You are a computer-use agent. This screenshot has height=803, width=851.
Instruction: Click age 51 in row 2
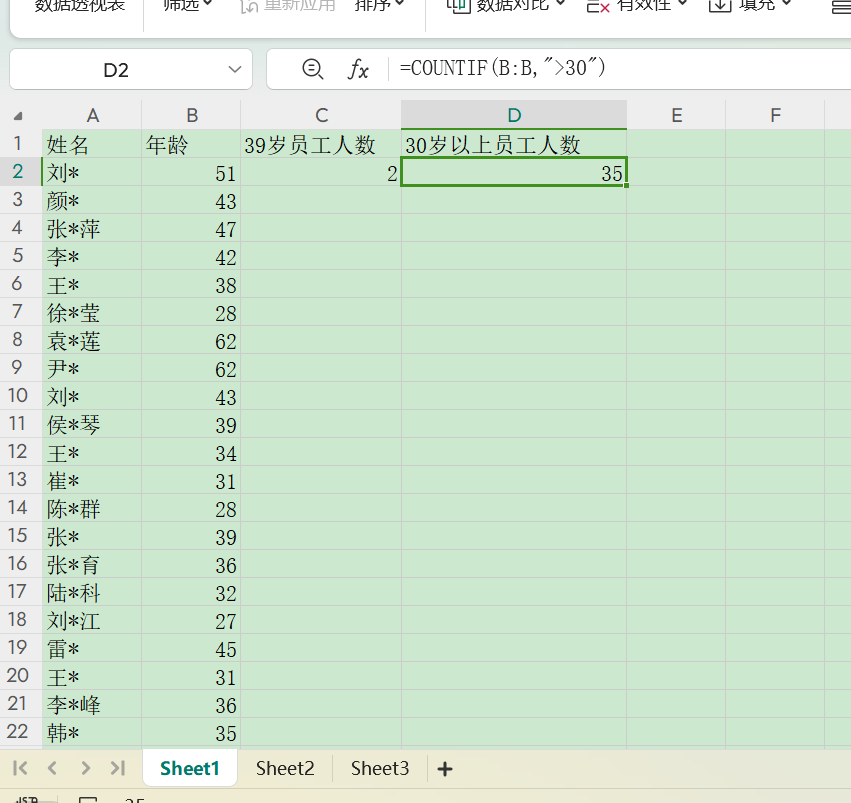point(226,174)
